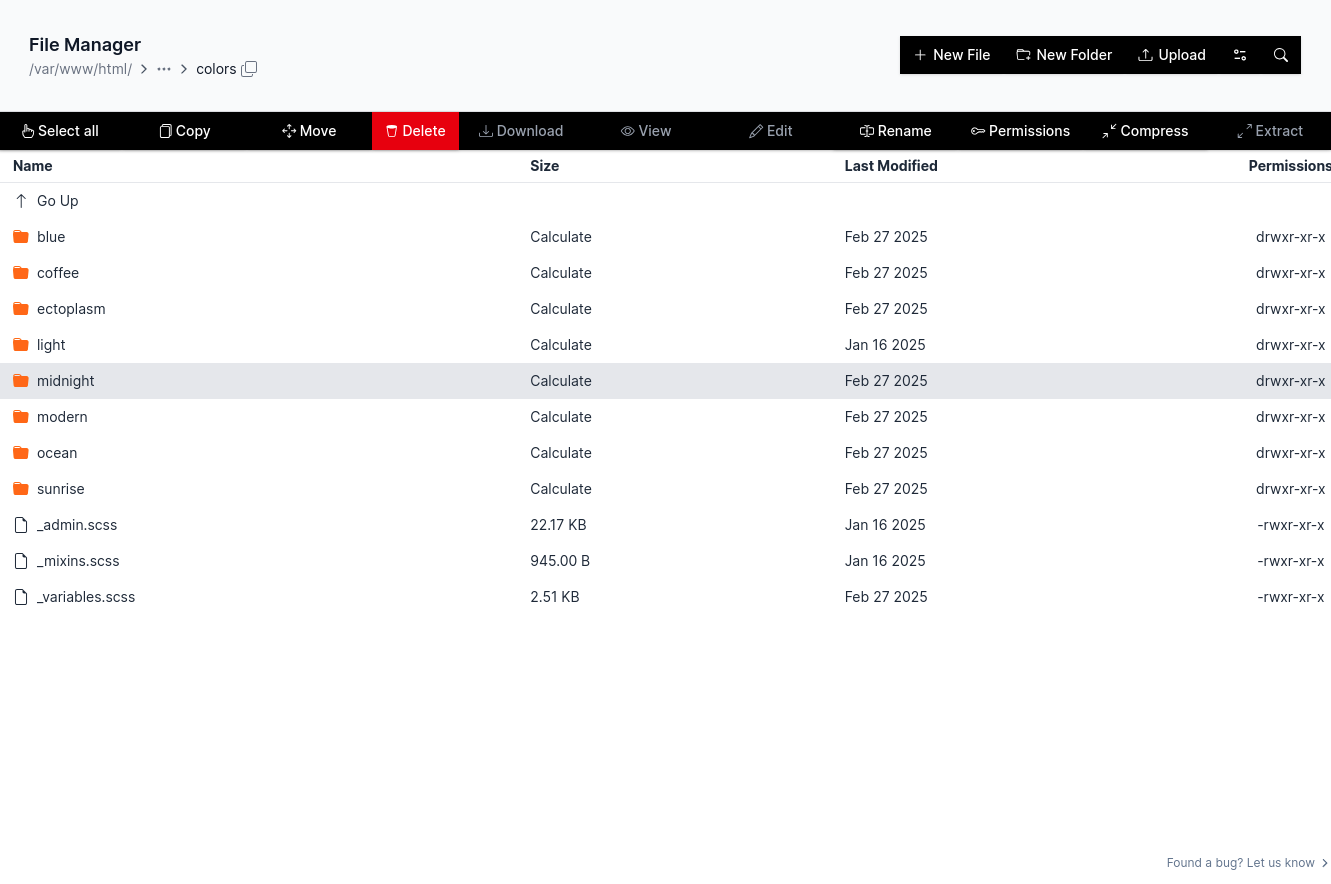Click Compress in the toolbar

pos(1145,131)
